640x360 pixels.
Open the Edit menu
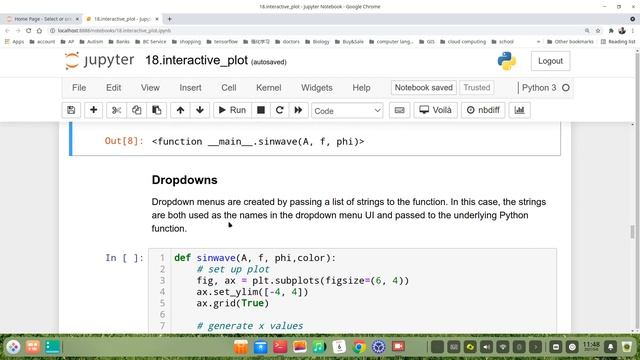coord(113,88)
